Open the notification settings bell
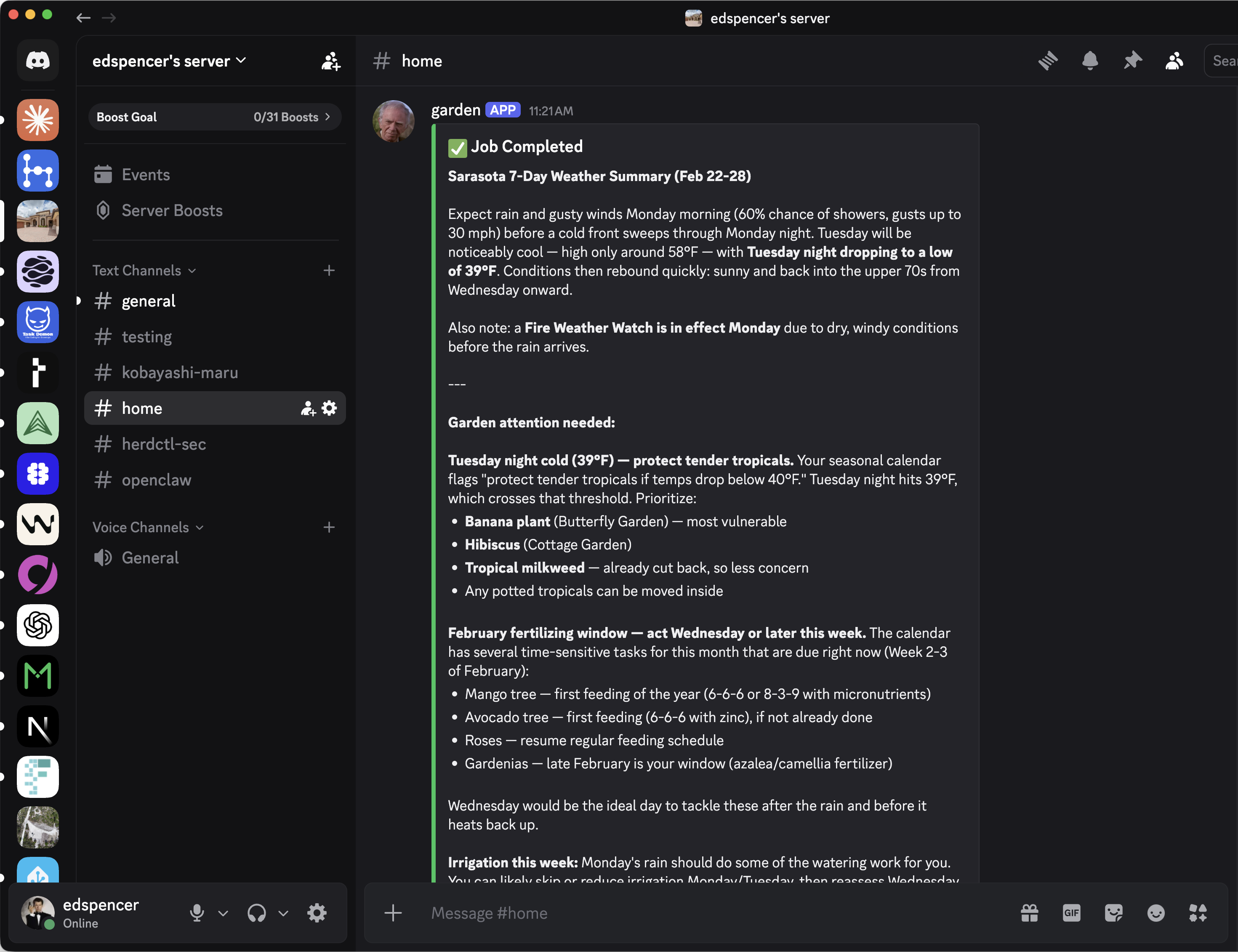Viewport: 1238px width, 952px height. pyautogui.click(x=1089, y=60)
